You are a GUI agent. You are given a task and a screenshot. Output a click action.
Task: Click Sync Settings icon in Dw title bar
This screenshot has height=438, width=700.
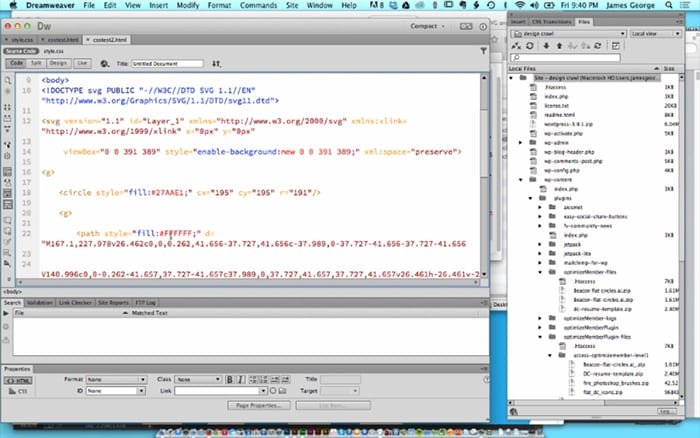[x=466, y=26]
